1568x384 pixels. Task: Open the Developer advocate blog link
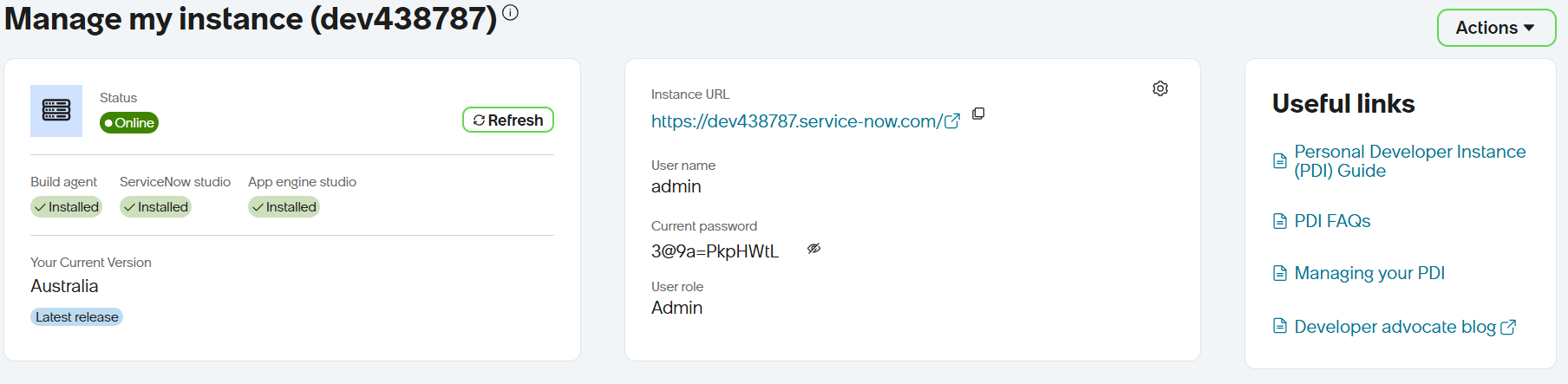click(1404, 327)
